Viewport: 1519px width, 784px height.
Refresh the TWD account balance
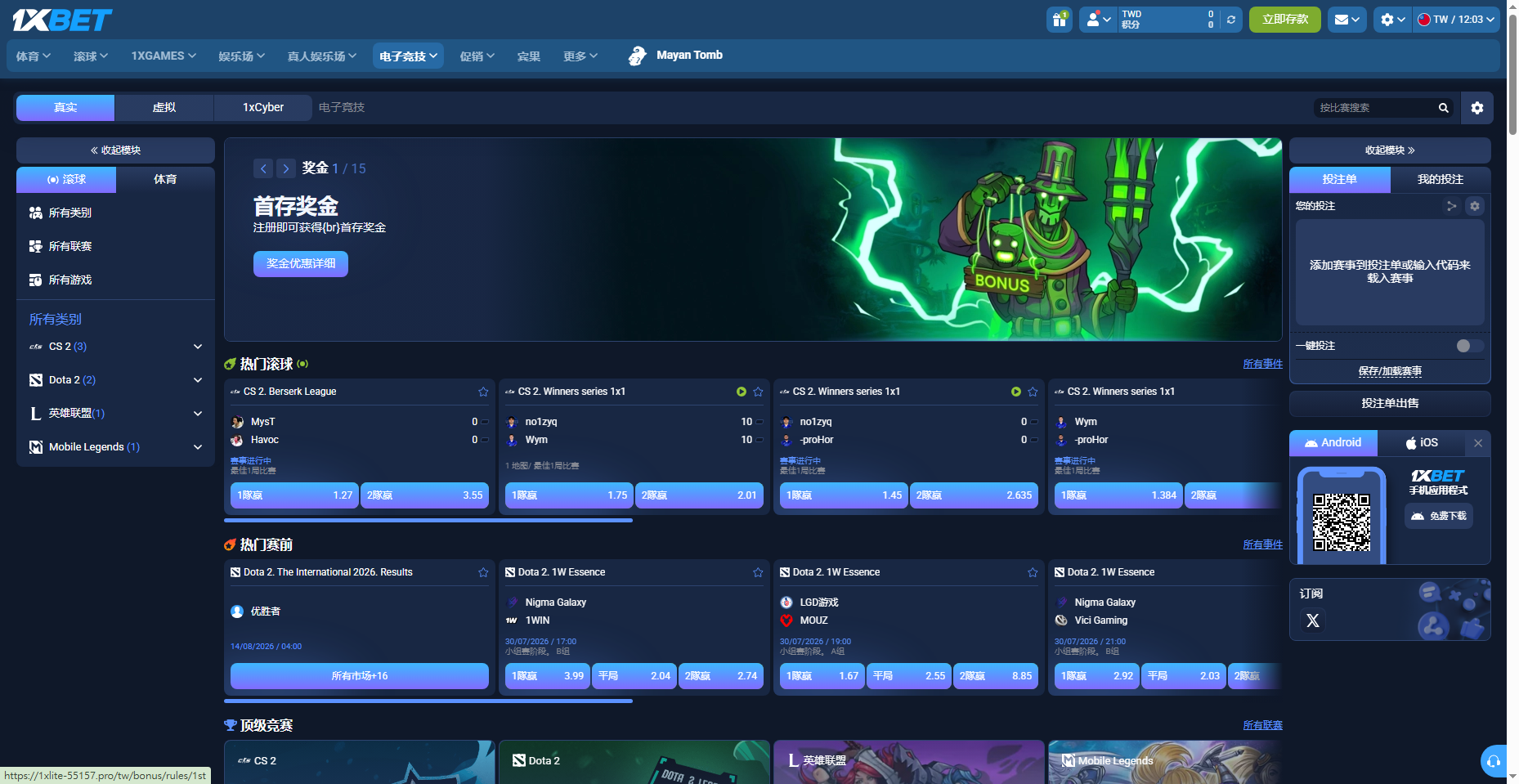[x=1230, y=20]
